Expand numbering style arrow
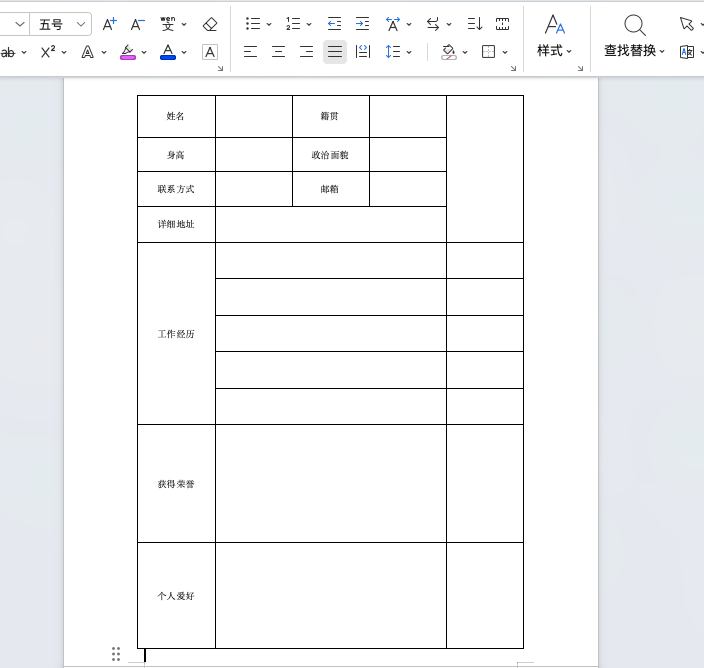This screenshot has height=668, width=704. point(309,25)
